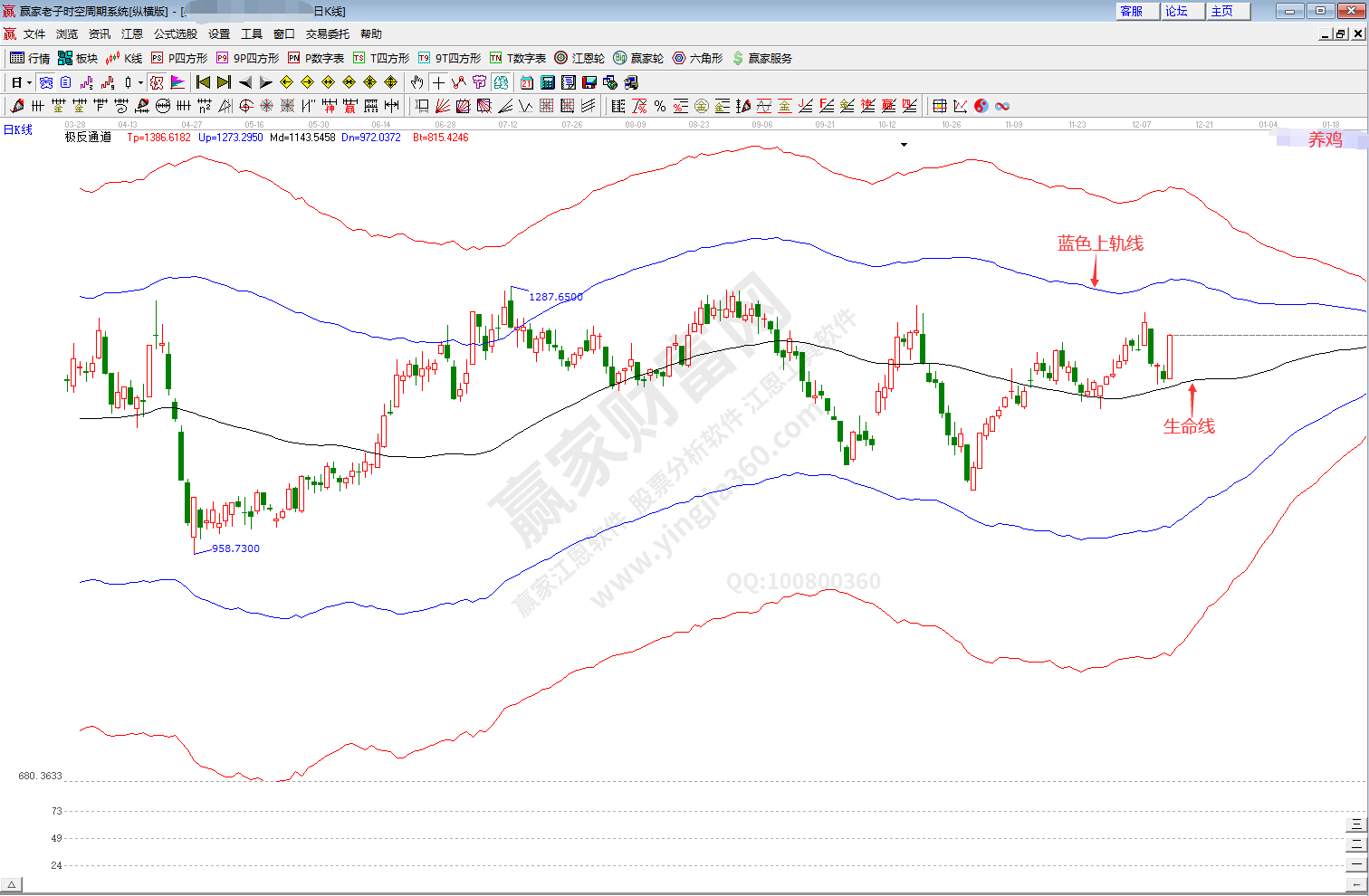Expand the 日 period dropdown arrow
The width and height of the screenshot is (1369, 896).
tap(29, 82)
